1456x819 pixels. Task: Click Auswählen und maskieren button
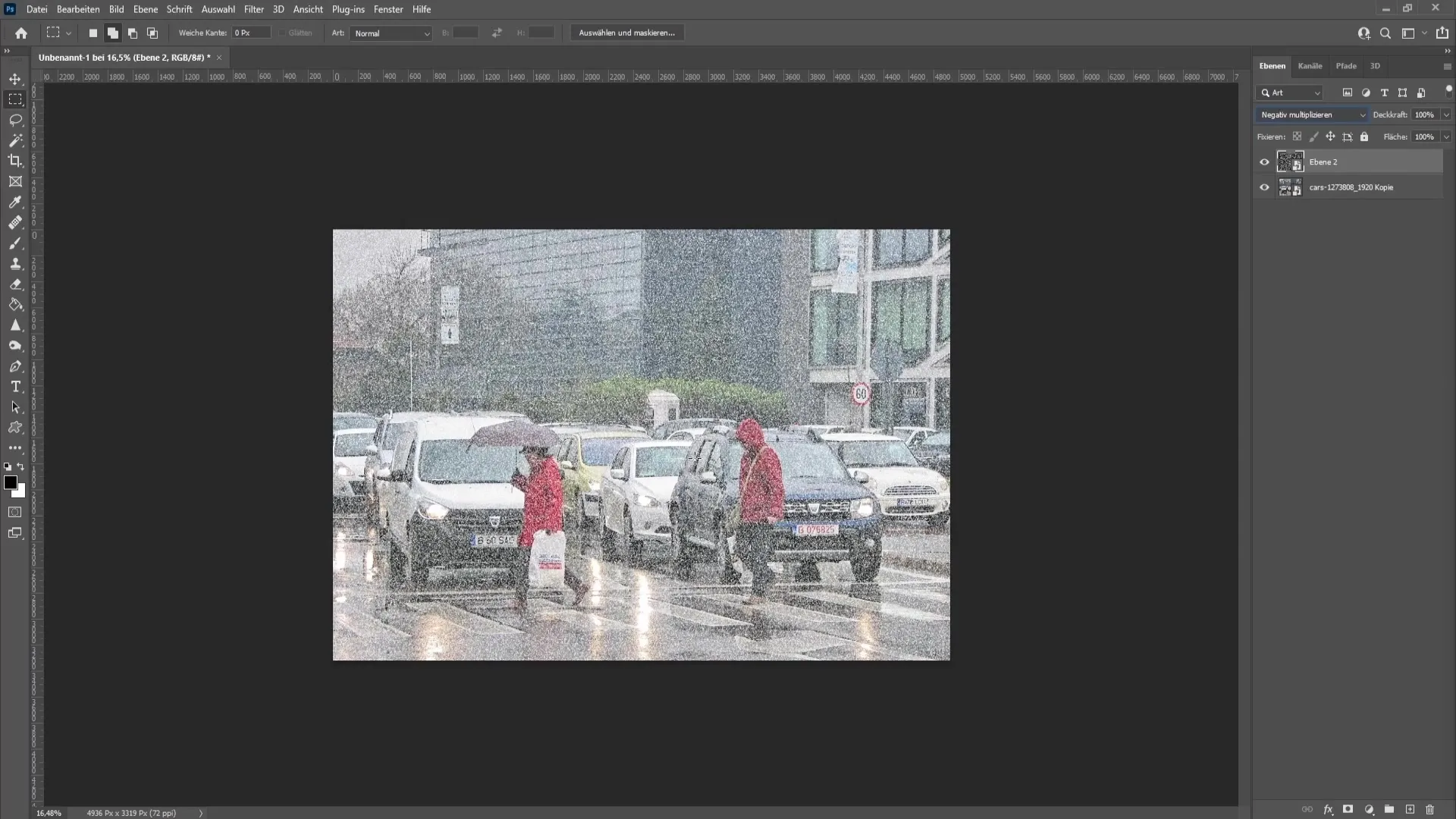click(x=627, y=32)
